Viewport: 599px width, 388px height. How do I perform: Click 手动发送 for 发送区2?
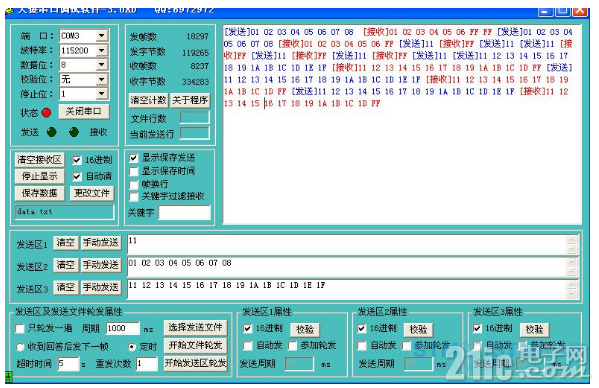(x=101, y=265)
